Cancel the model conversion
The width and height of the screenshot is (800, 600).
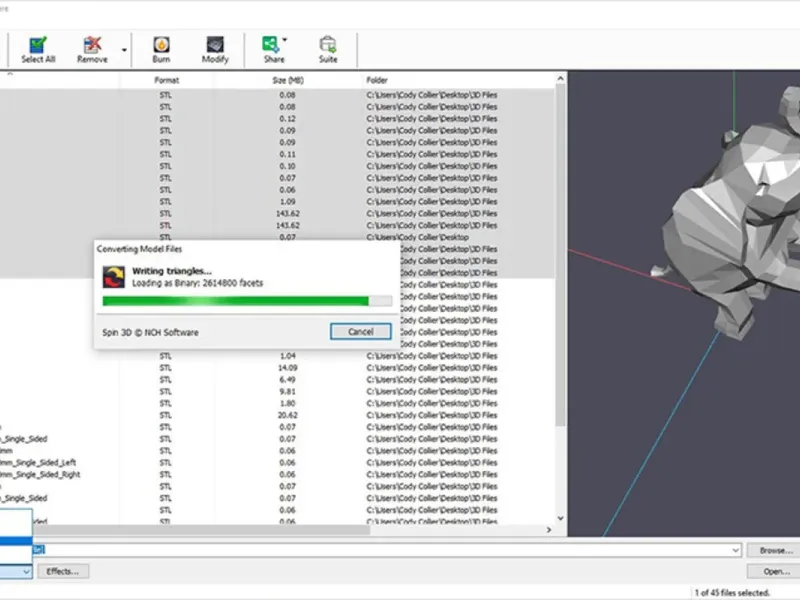(x=361, y=332)
